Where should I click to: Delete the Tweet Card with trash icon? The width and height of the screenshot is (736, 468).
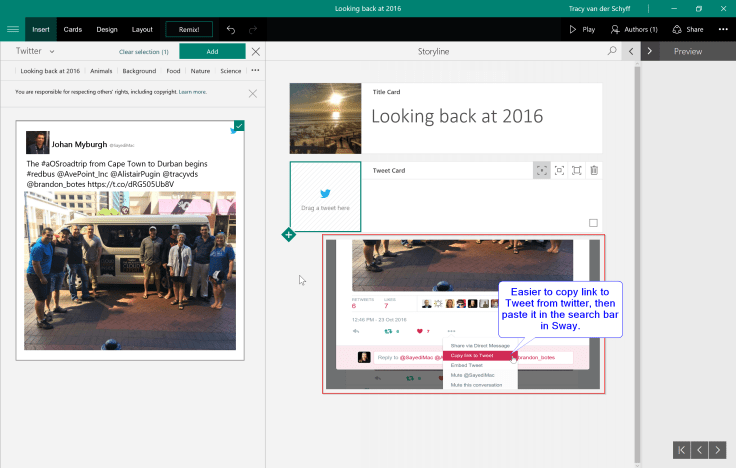[594, 171]
